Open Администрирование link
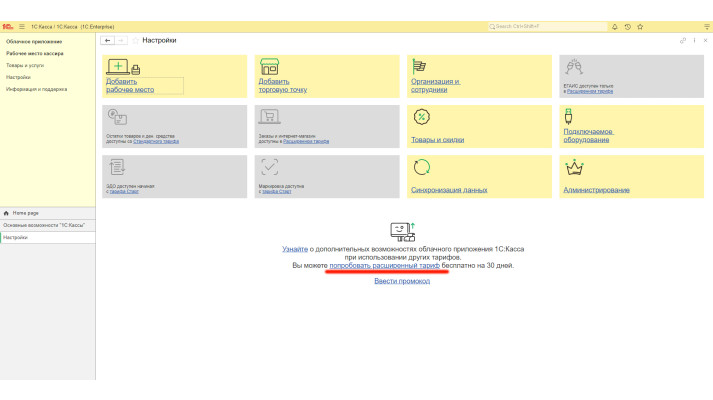This screenshot has height=400, width=713. pyautogui.click(x=597, y=190)
